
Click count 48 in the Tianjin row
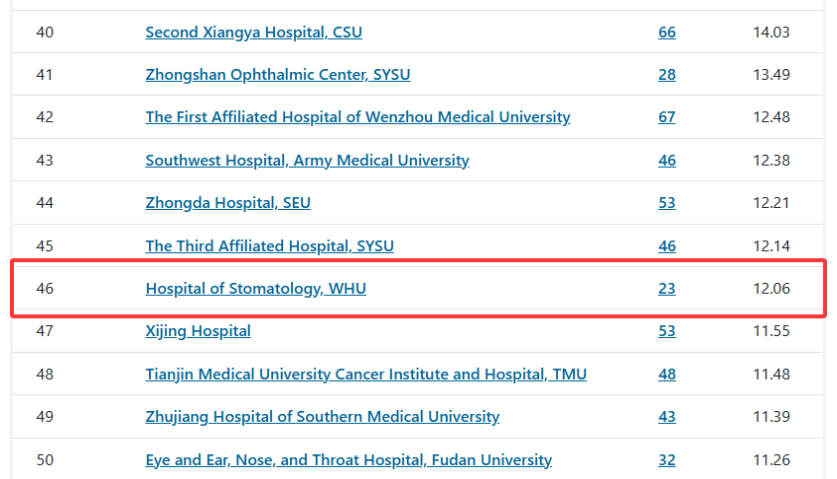(667, 374)
